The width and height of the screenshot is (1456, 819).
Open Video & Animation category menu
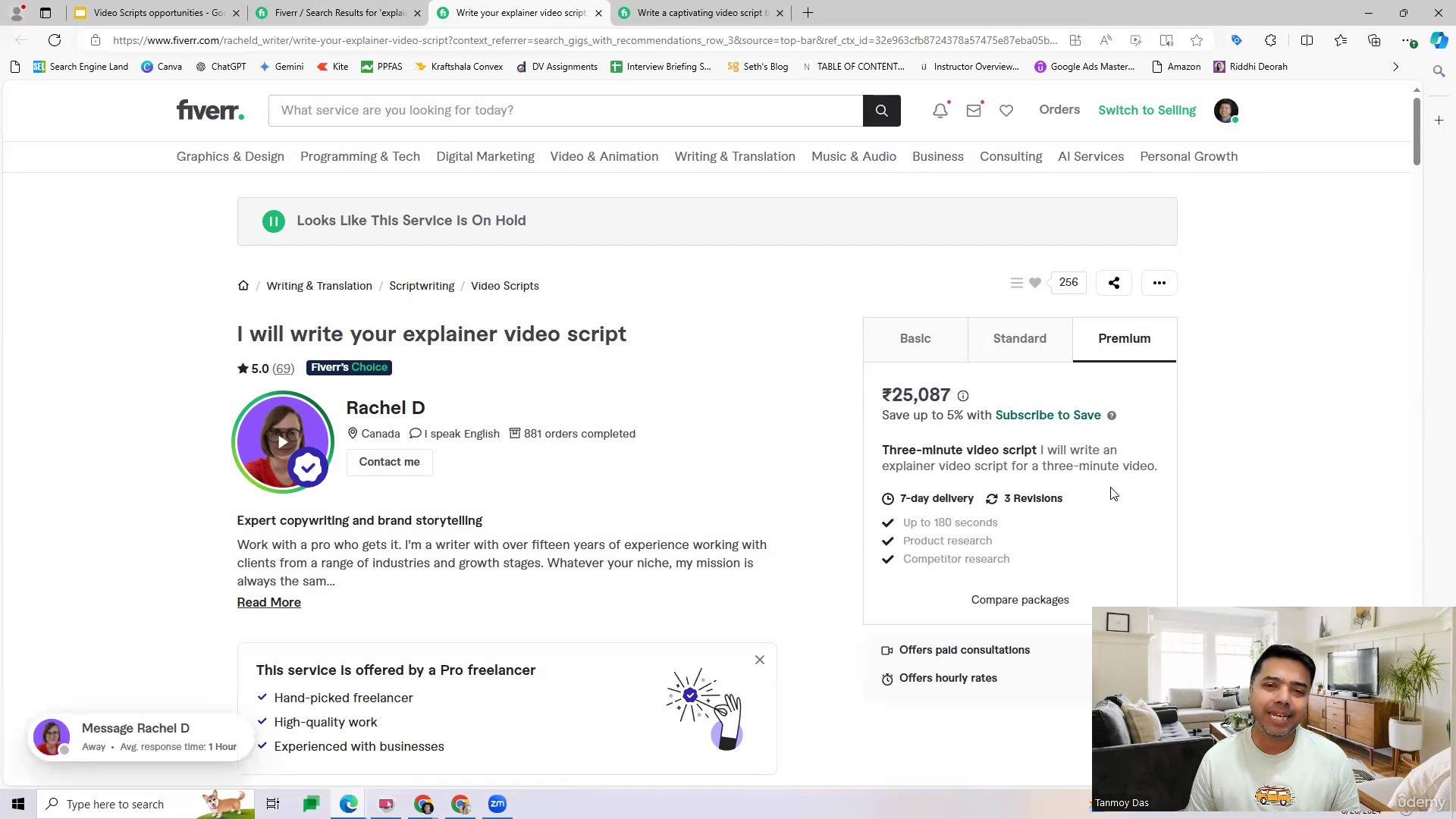coord(604,157)
